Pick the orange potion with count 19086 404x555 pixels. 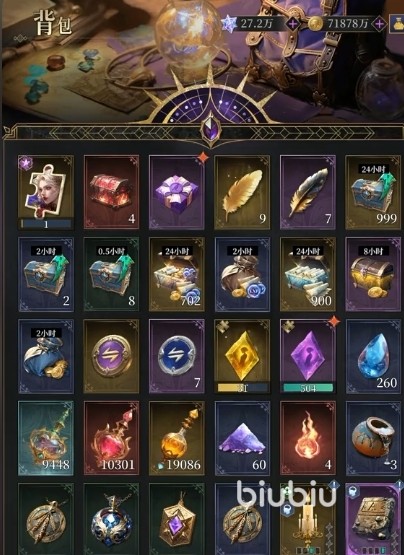click(177, 438)
